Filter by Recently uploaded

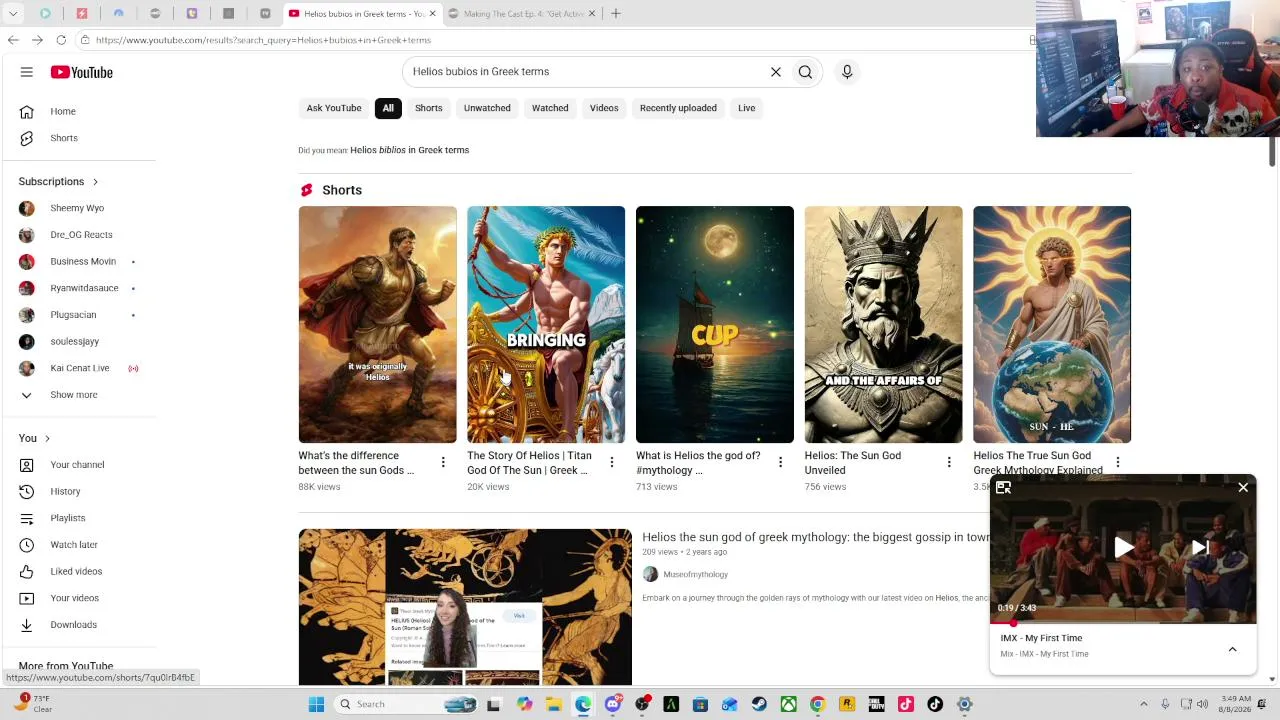[678, 108]
